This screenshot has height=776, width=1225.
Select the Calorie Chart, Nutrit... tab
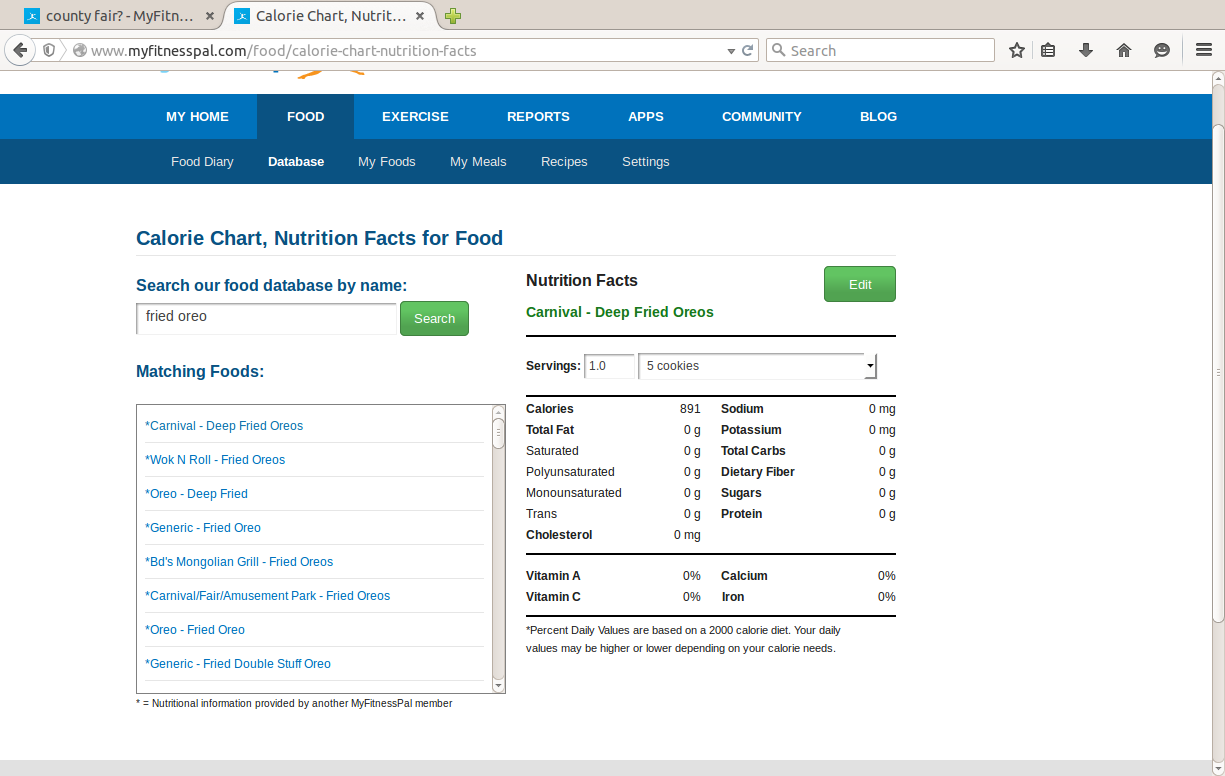330,16
